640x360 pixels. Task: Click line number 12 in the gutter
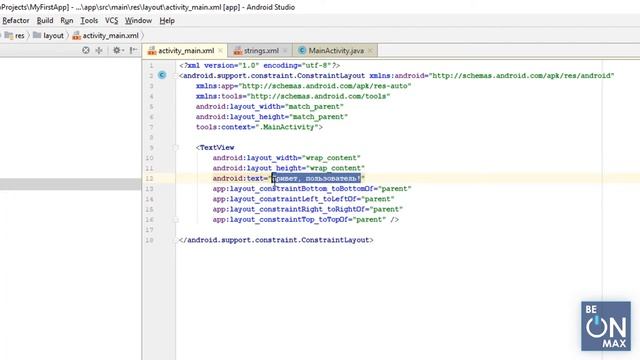149,178
